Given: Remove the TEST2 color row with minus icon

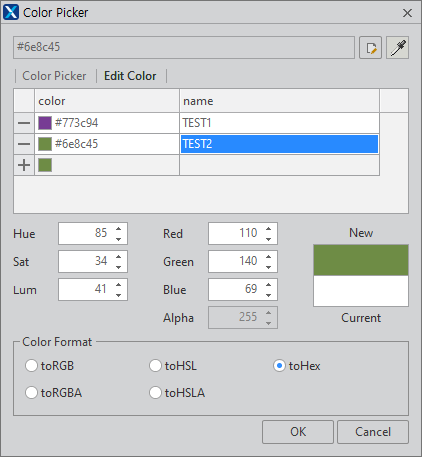Looking at the screenshot, I should point(24,144).
